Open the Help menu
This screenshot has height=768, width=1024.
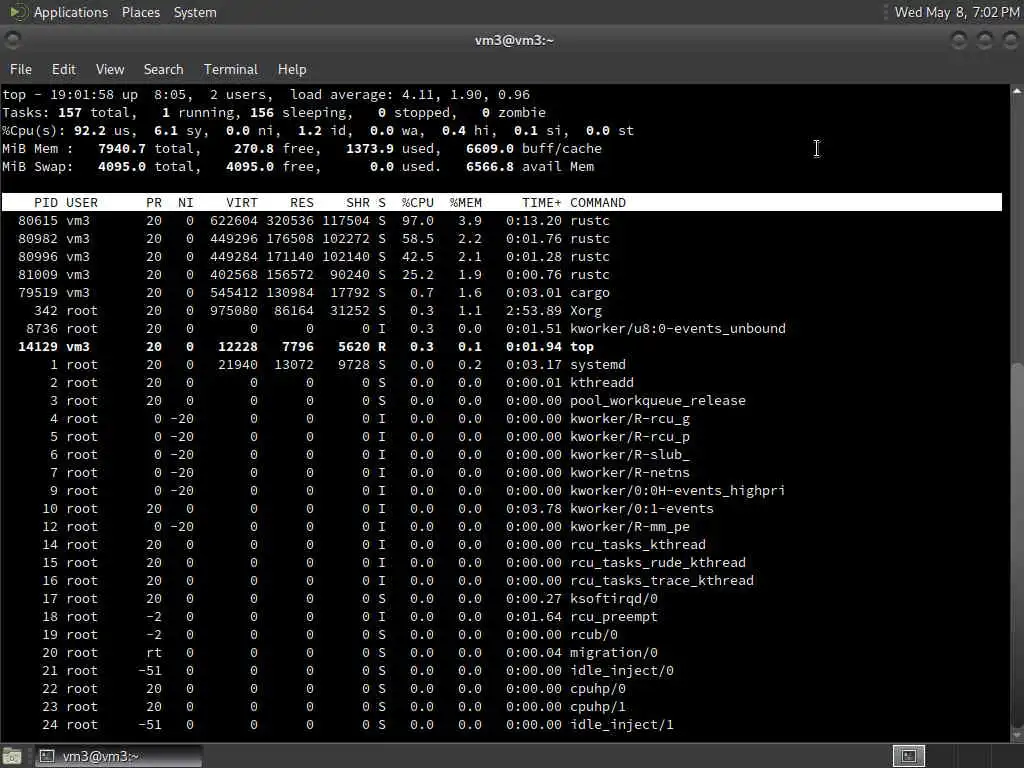[x=291, y=69]
